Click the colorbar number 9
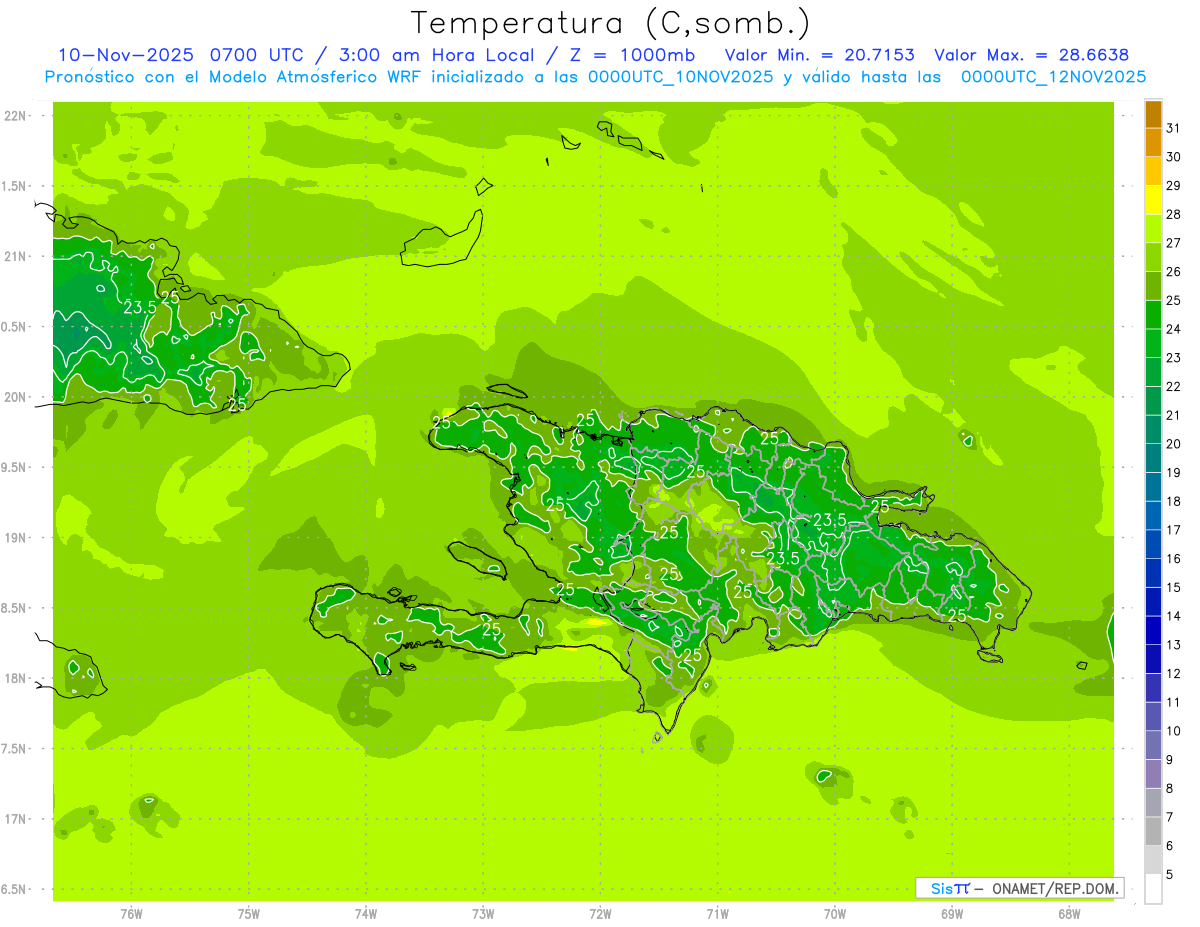 [x=1169, y=760]
